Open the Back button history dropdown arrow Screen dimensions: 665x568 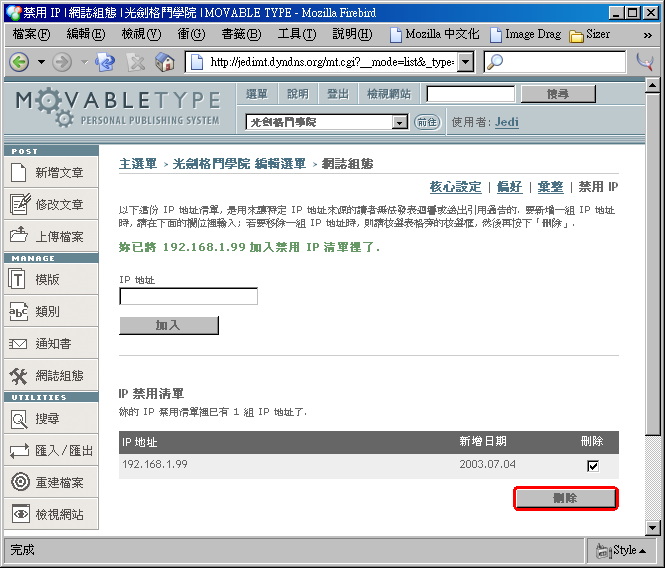pyautogui.click(x=41, y=62)
